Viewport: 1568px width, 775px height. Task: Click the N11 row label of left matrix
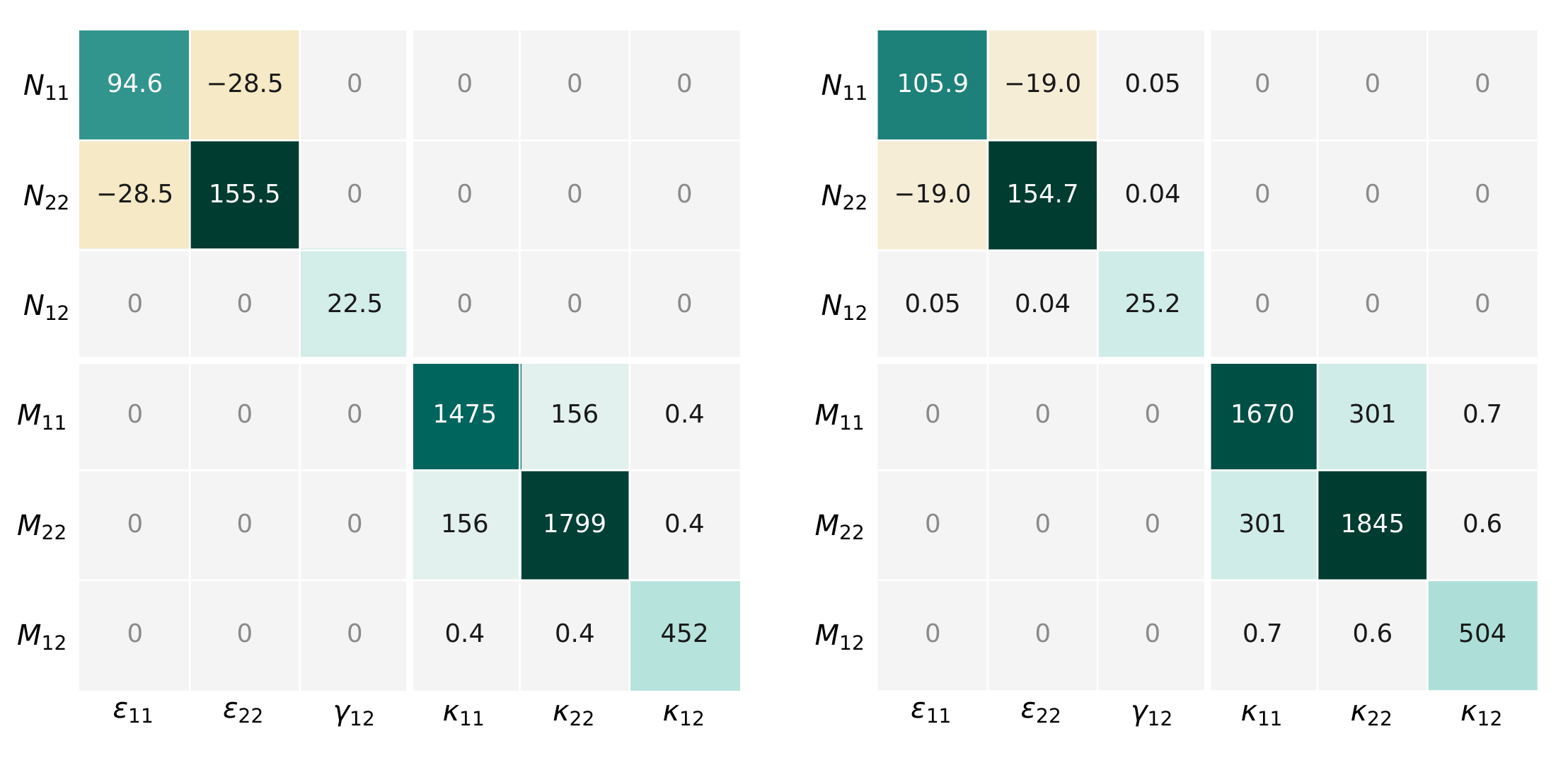pyautogui.click(x=46, y=86)
